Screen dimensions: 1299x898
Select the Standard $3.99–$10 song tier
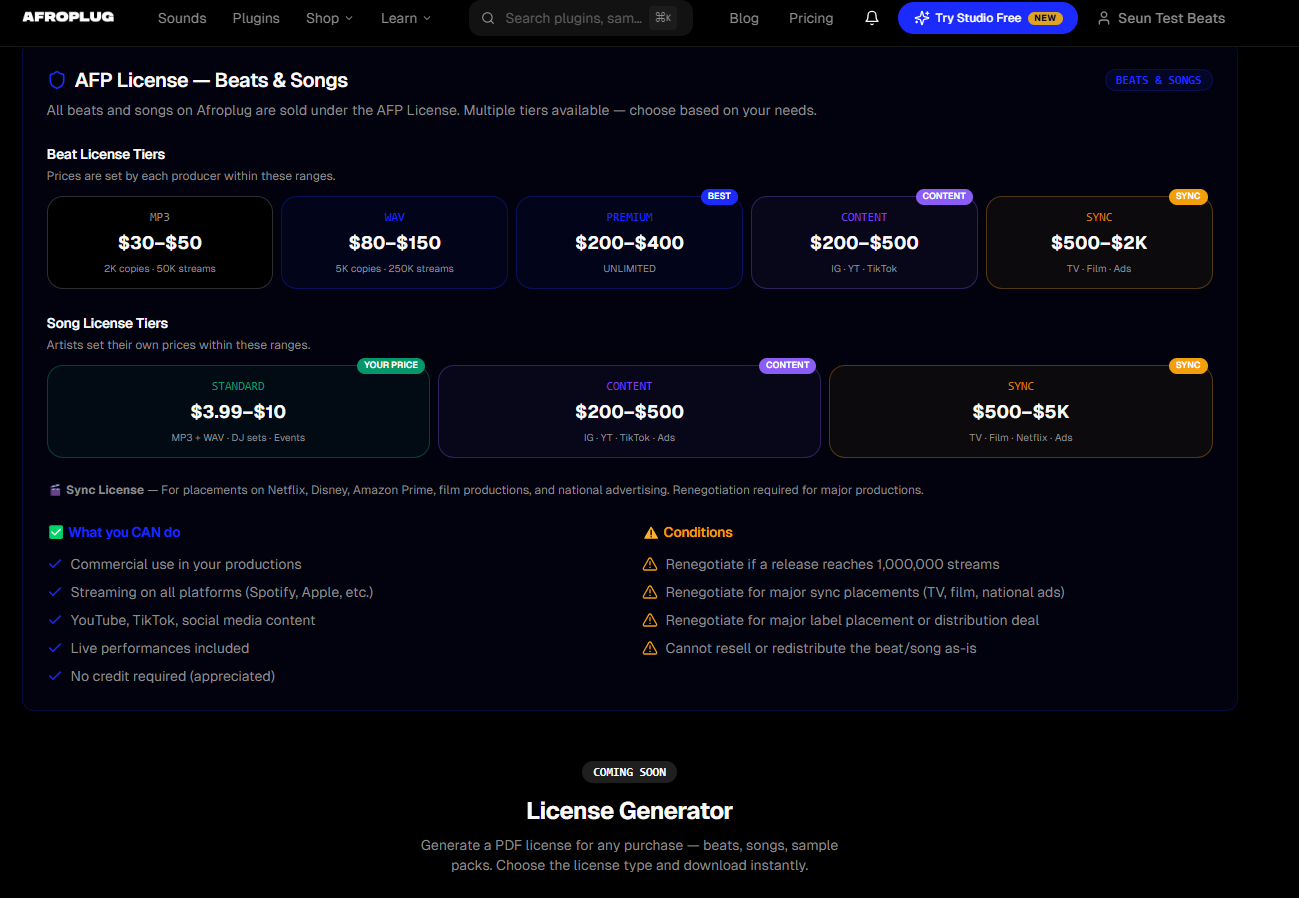pyautogui.click(x=238, y=412)
